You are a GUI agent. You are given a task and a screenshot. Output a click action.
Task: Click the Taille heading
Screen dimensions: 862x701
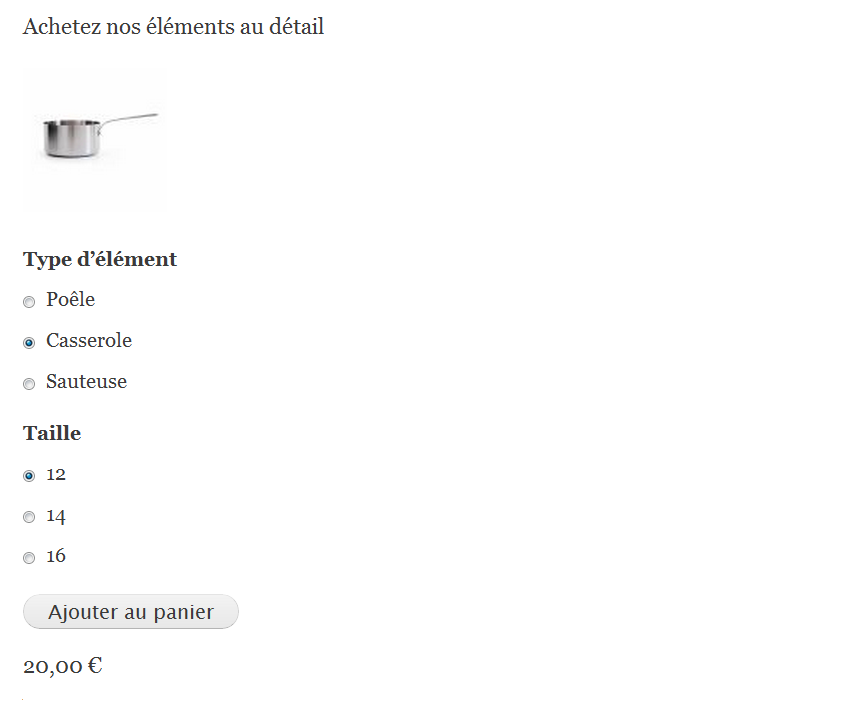pos(52,433)
